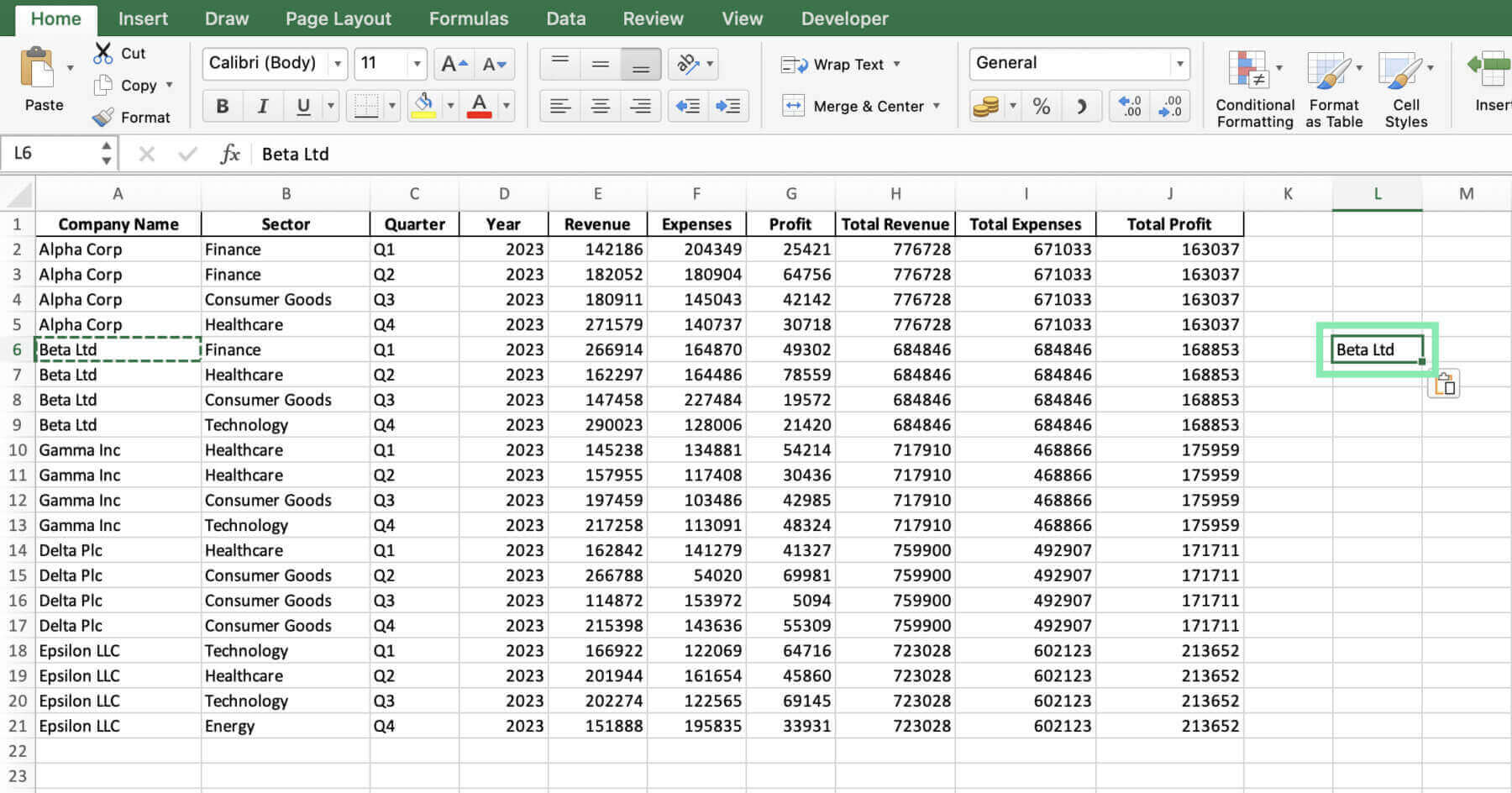Open Merge & Center dropdown arrow
1512x793 pixels.
pyautogui.click(x=936, y=106)
